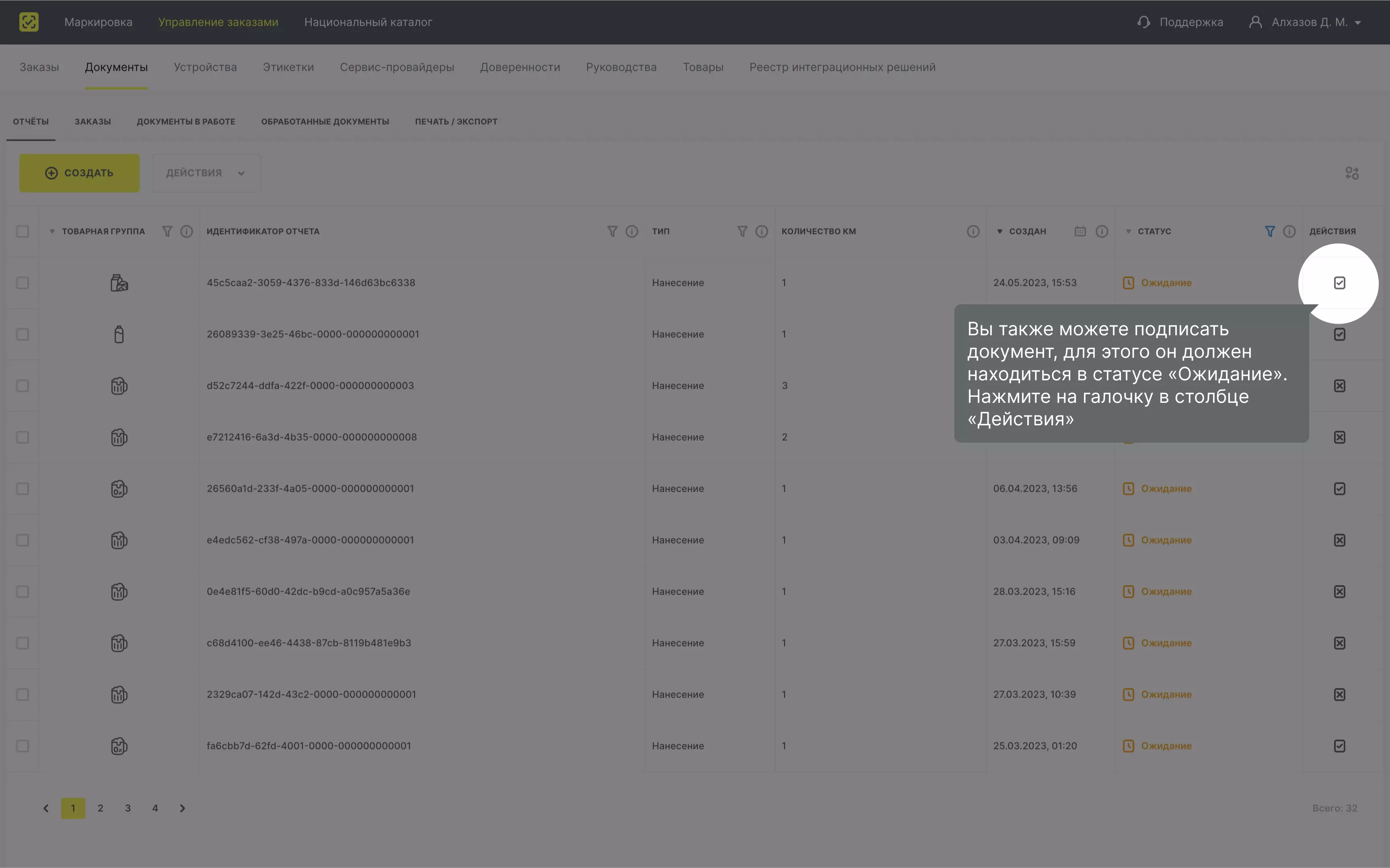Sign report fa6cbb7d using checkmark action
The image size is (1390, 868).
[1339, 746]
